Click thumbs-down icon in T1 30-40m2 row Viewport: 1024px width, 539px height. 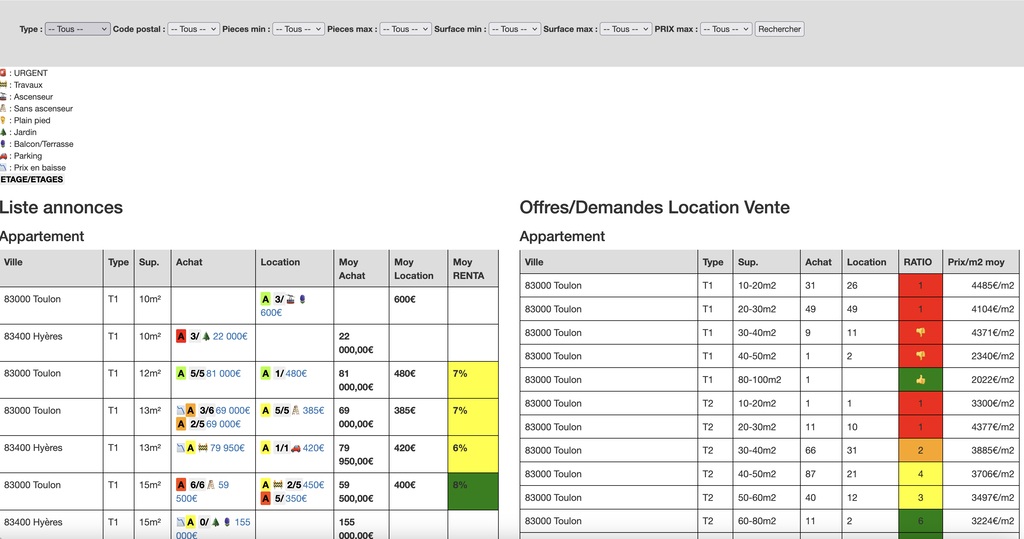(920, 333)
